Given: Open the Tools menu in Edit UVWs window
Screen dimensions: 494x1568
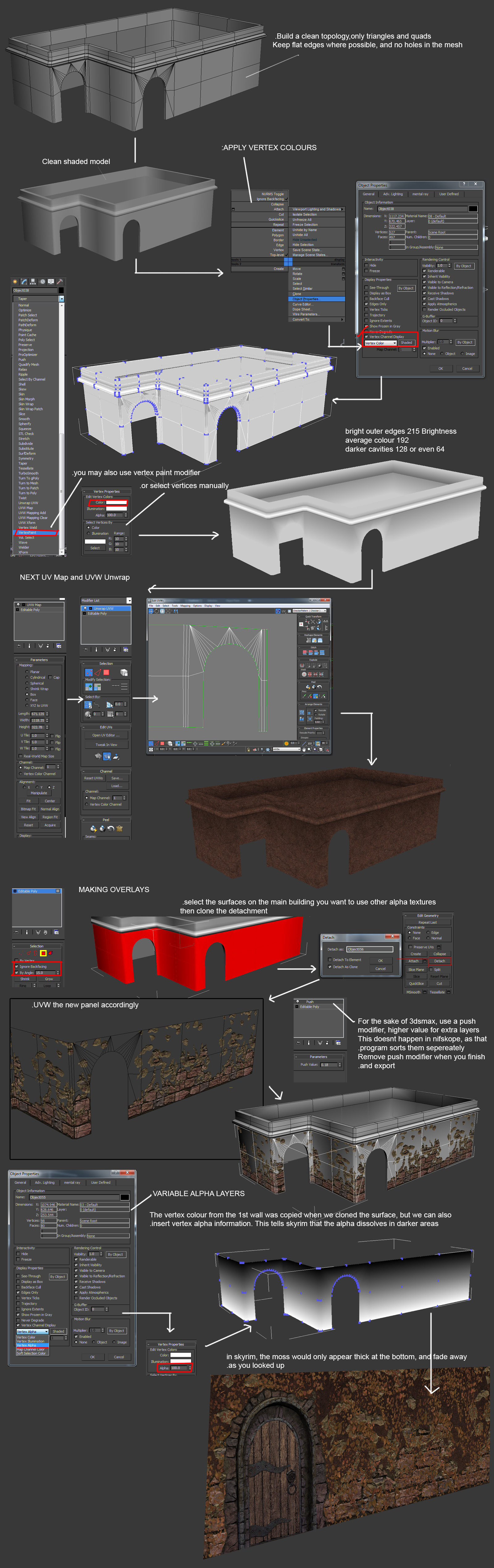Looking at the screenshot, I should 175,606.
